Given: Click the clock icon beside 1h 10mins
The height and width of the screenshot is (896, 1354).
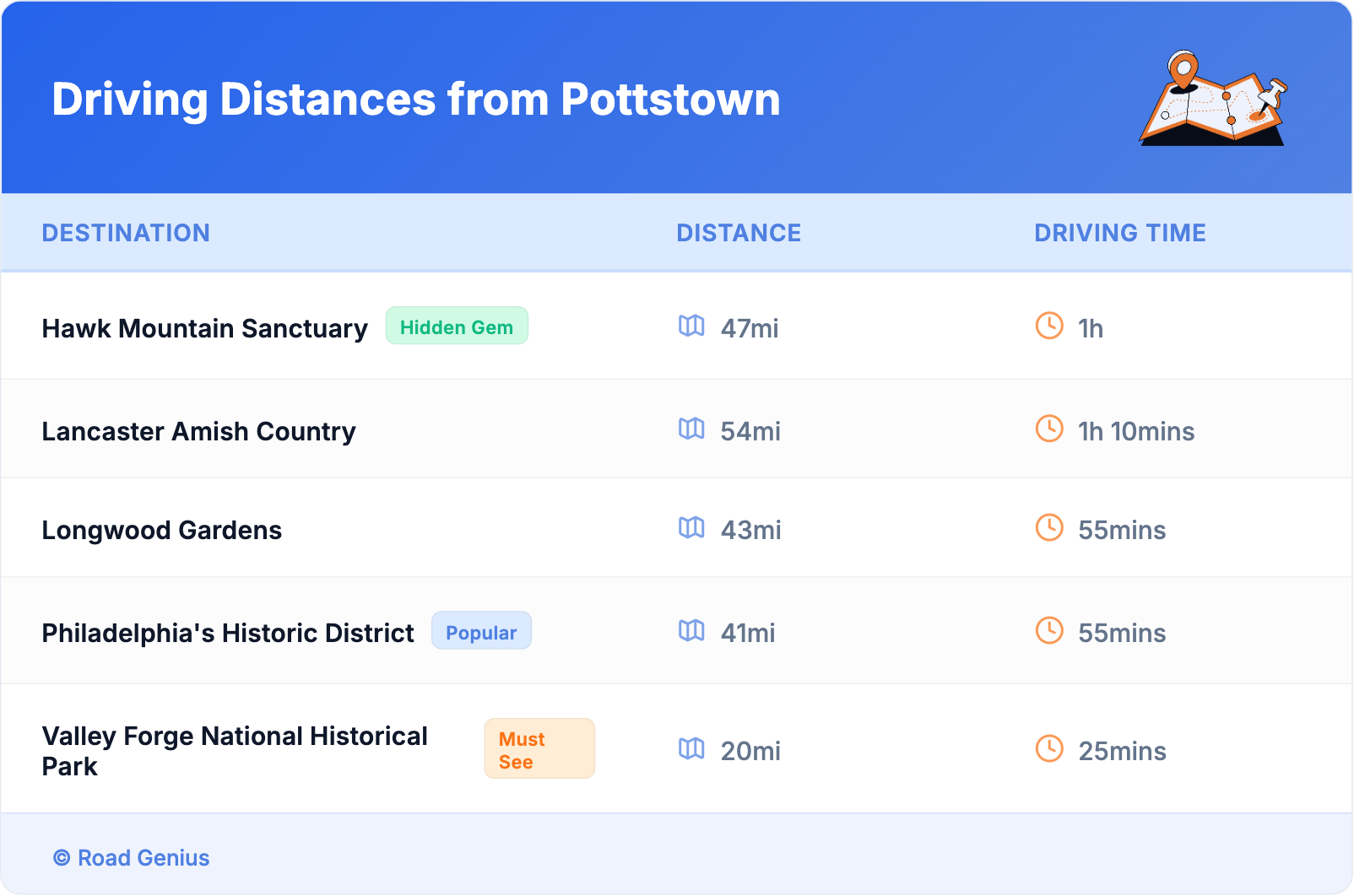Looking at the screenshot, I should [x=1049, y=429].
